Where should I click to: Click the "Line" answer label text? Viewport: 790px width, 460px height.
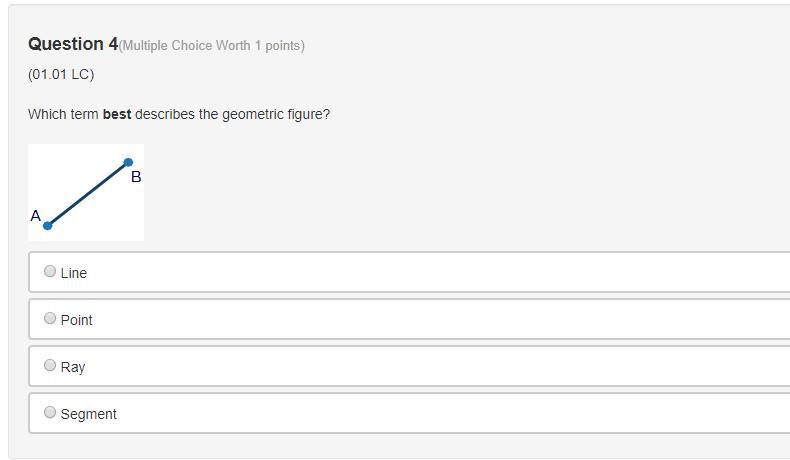(x=74, y=273)
